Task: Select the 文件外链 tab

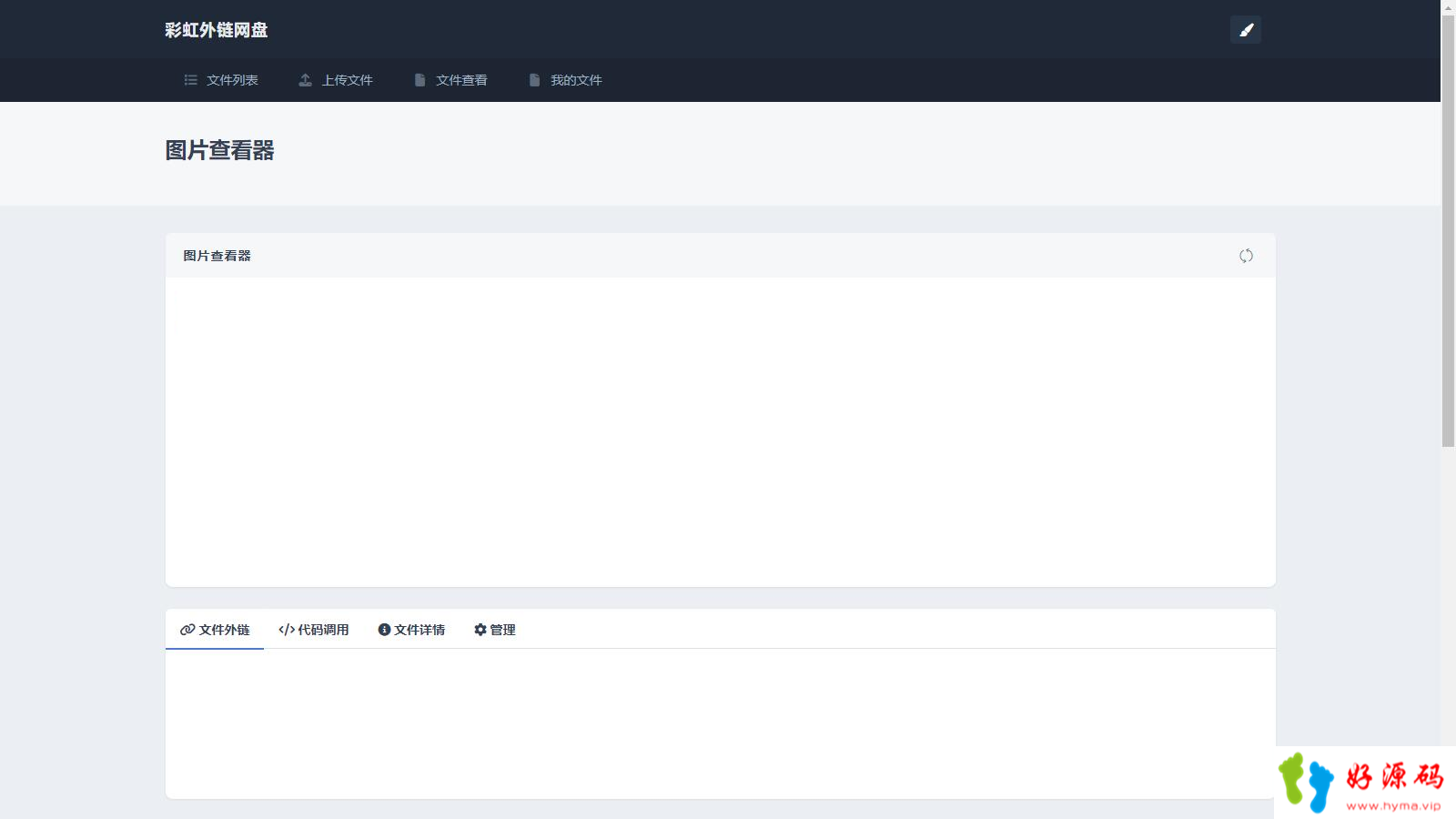Action: 215,630
